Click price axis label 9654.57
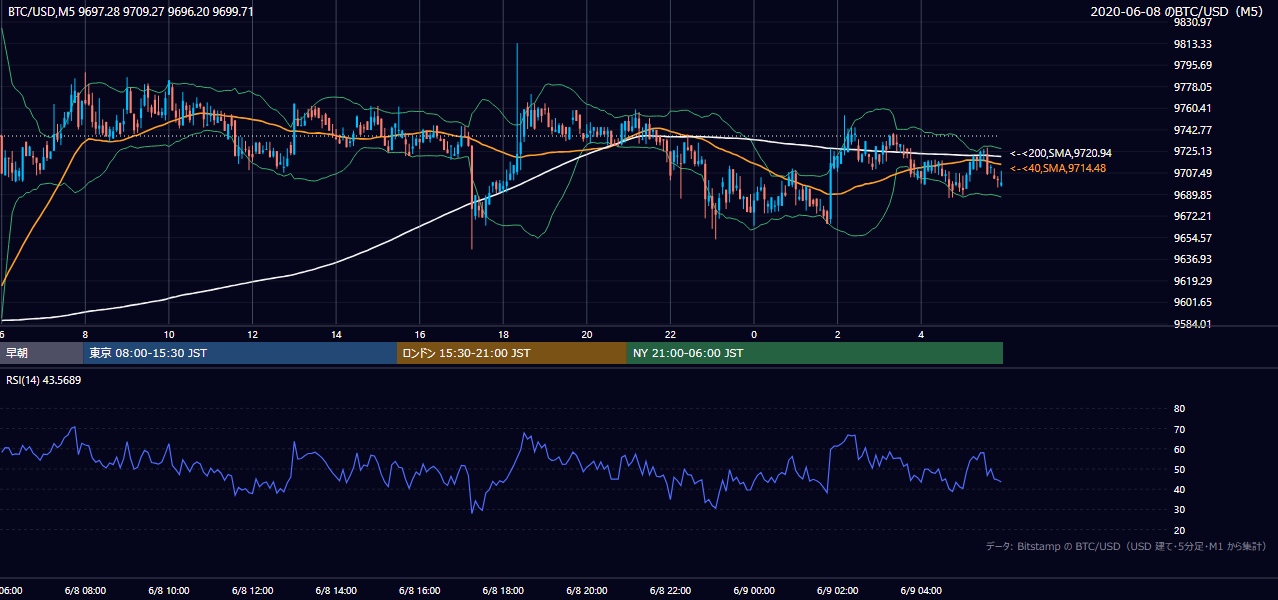 click(1192, 238)
